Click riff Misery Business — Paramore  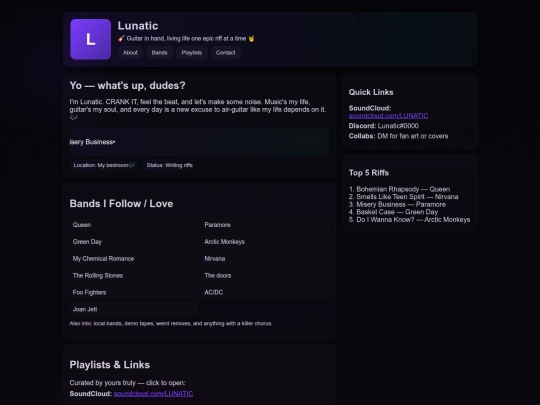click(397, 205)
